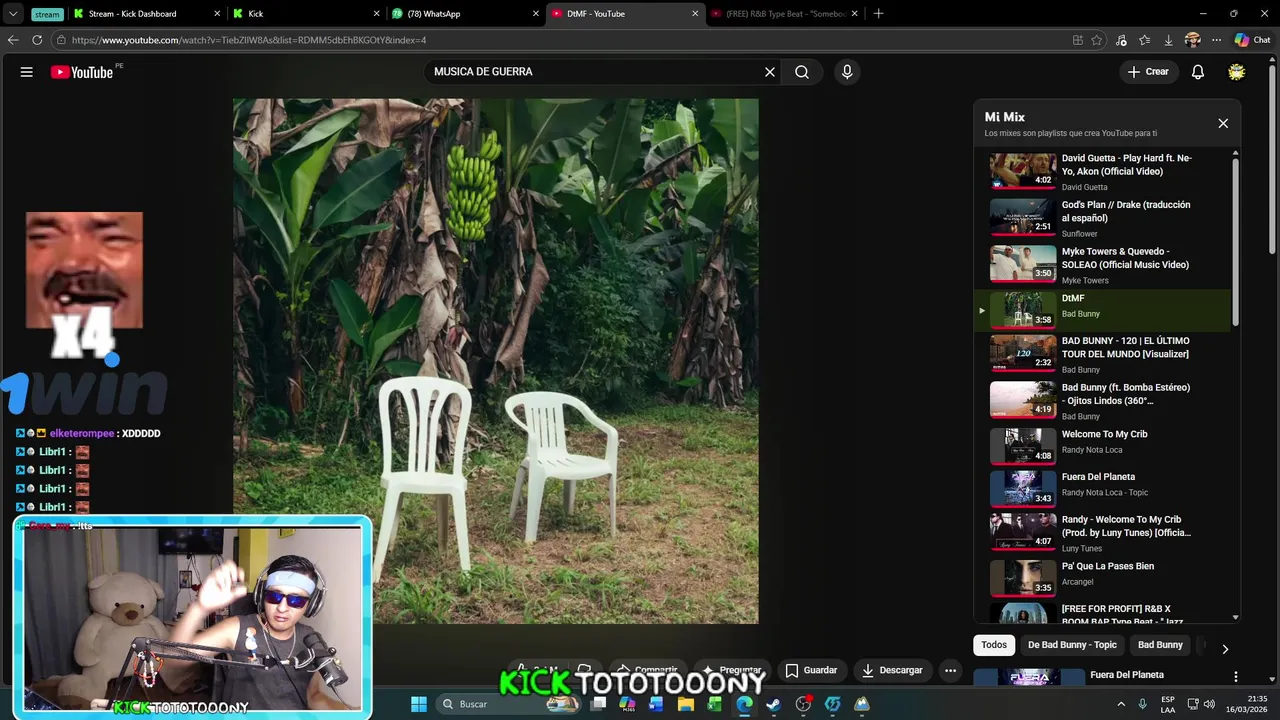Show hidden system tray icons
The image size is (1280, 720).
[x=1121, y=704]
